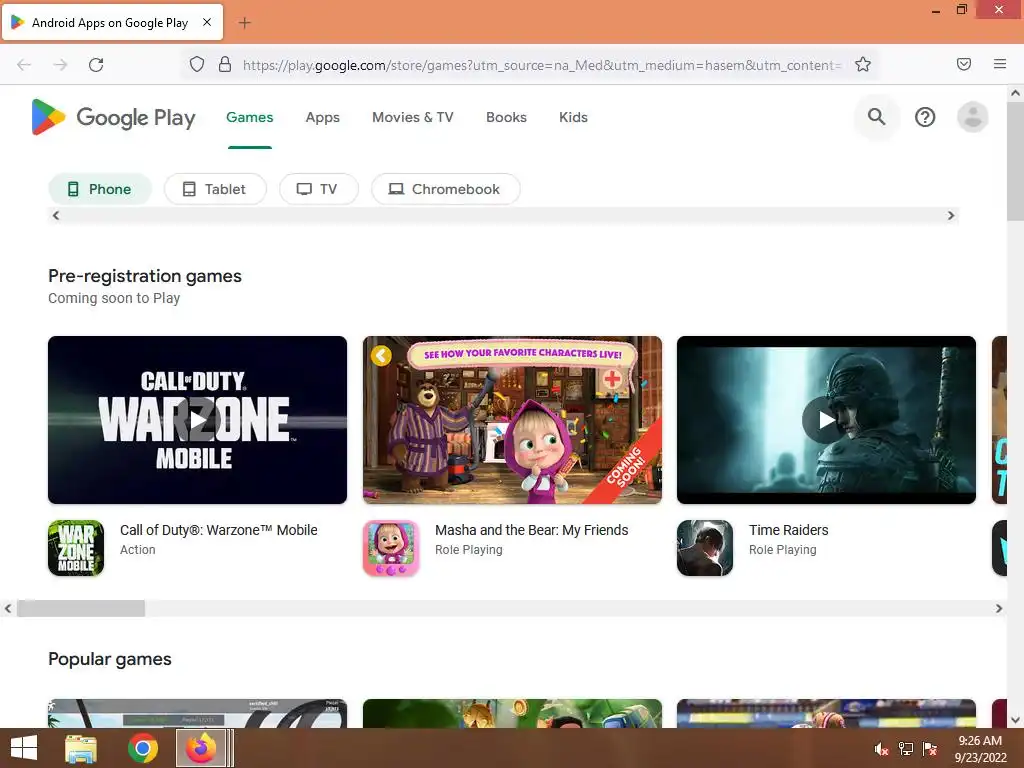The width and height of the screenshot is (1024, 768).
Task: Open the Masha and the Bear app icon
Action: [391, 548]
